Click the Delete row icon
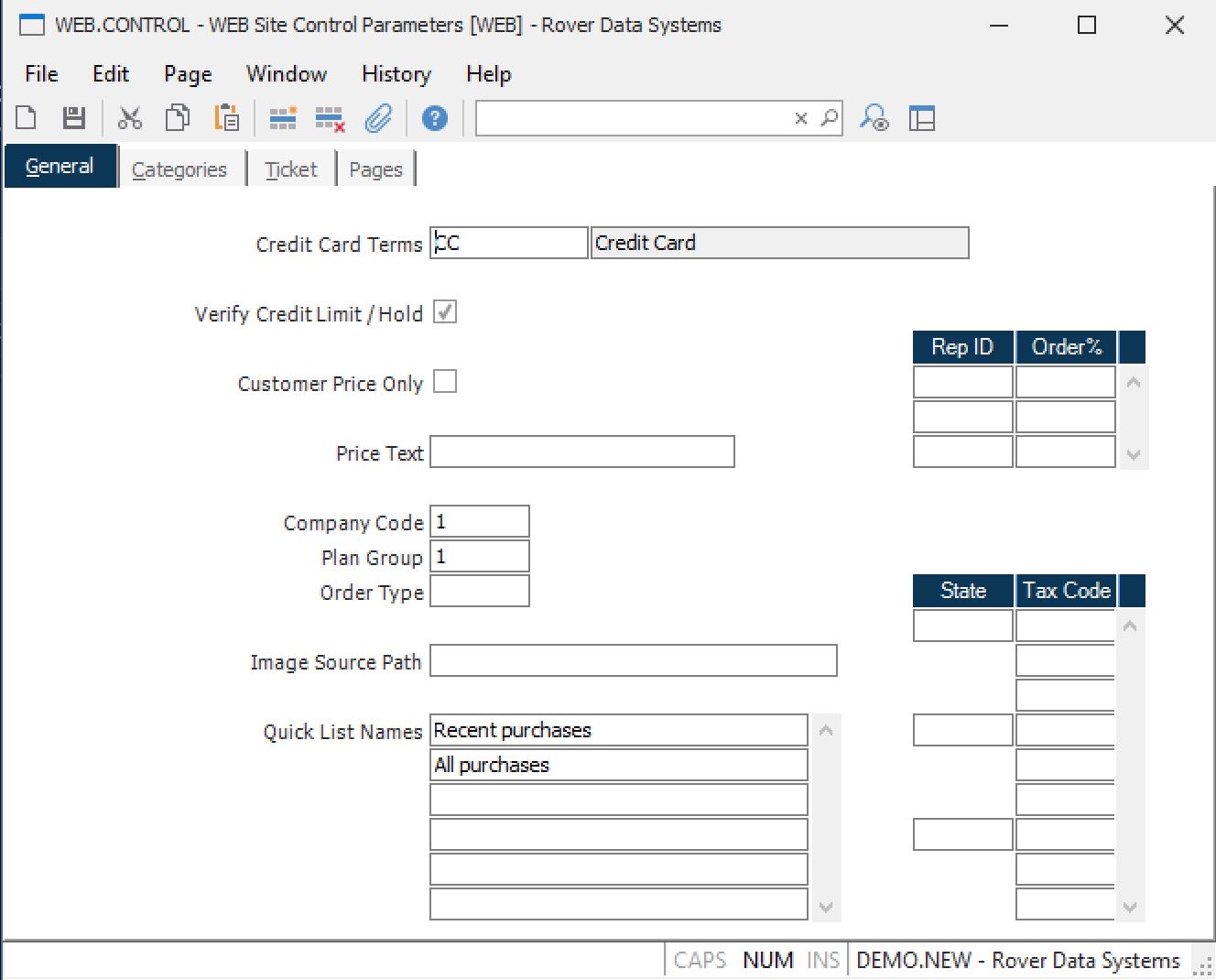Viewport: 1216px width, 980px height. (329, 118)
